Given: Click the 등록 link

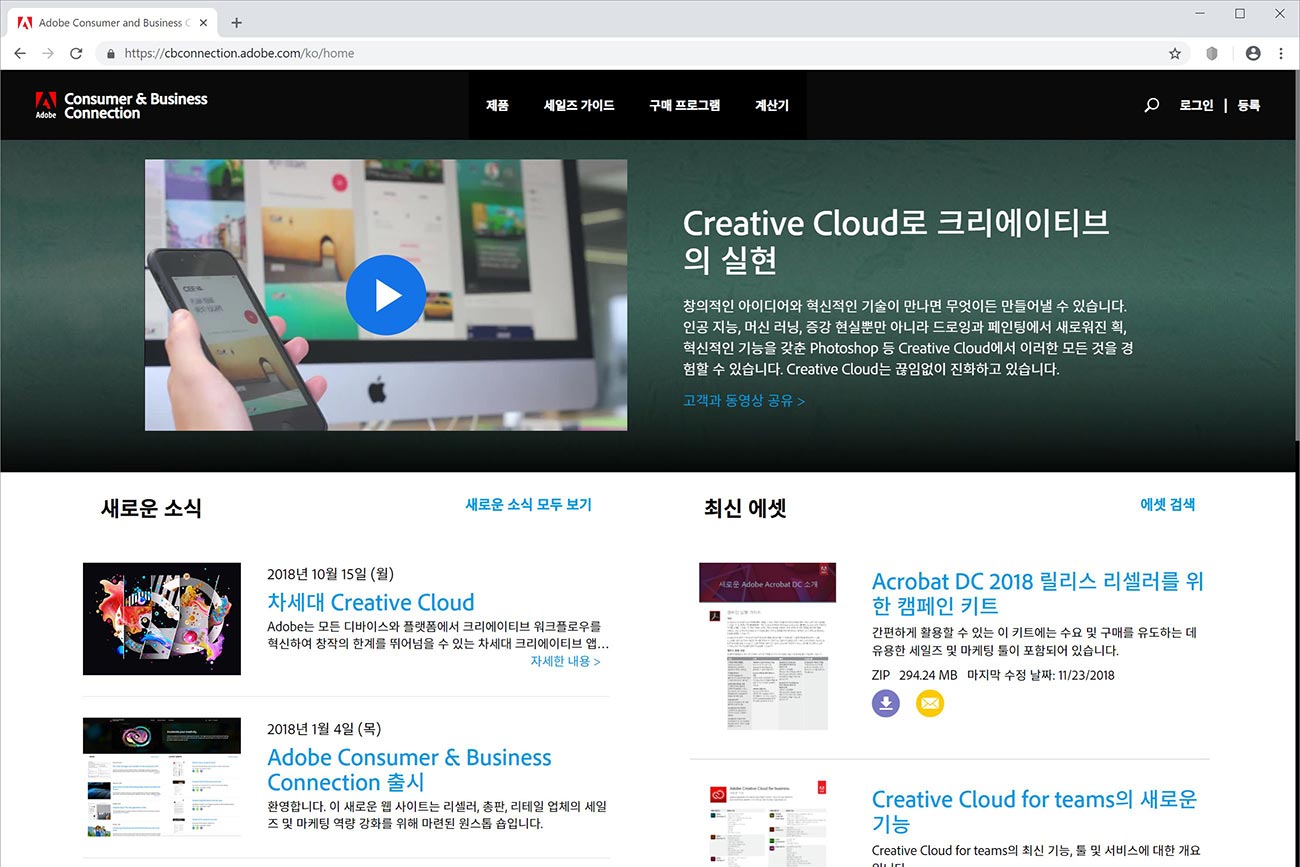Looking at the screenshot, I should tap(1249, 105).
